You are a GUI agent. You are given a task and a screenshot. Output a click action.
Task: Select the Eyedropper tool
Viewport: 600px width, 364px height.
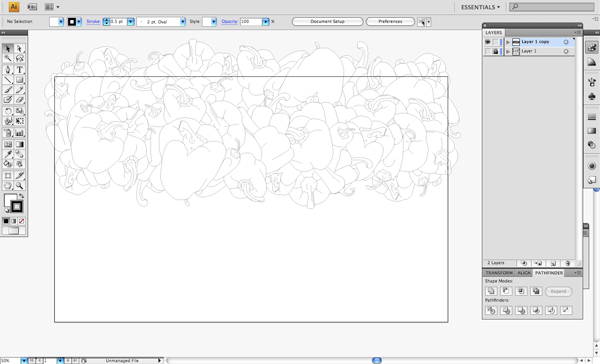click(8, 154)
